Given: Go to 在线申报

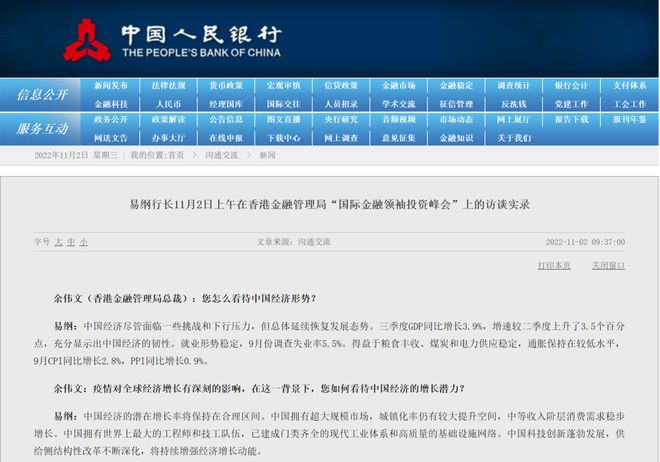Looking at the screenshot, I should pyautogui.click(x=226, y=138).
